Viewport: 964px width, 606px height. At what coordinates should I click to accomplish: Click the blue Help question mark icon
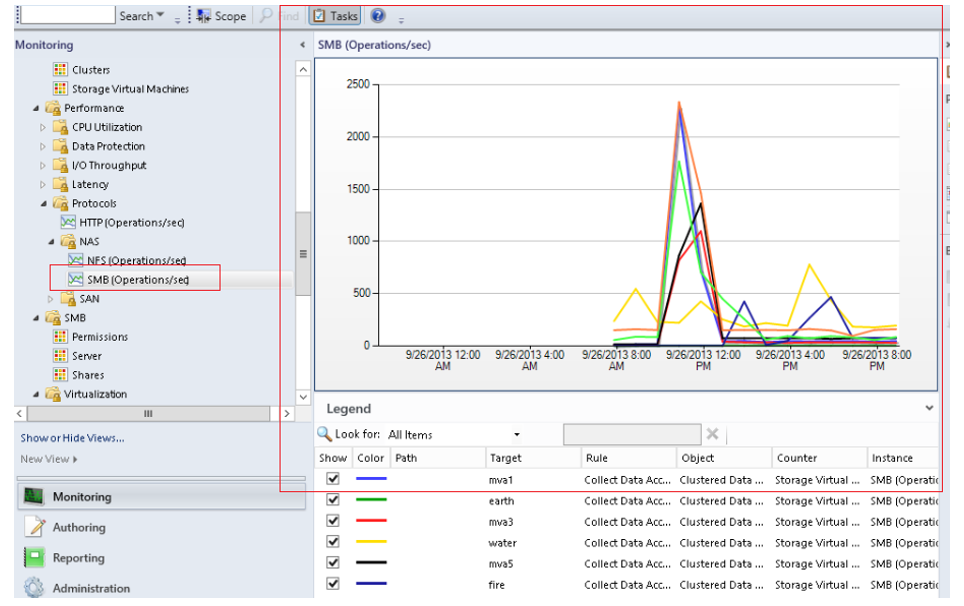point(377,16)
